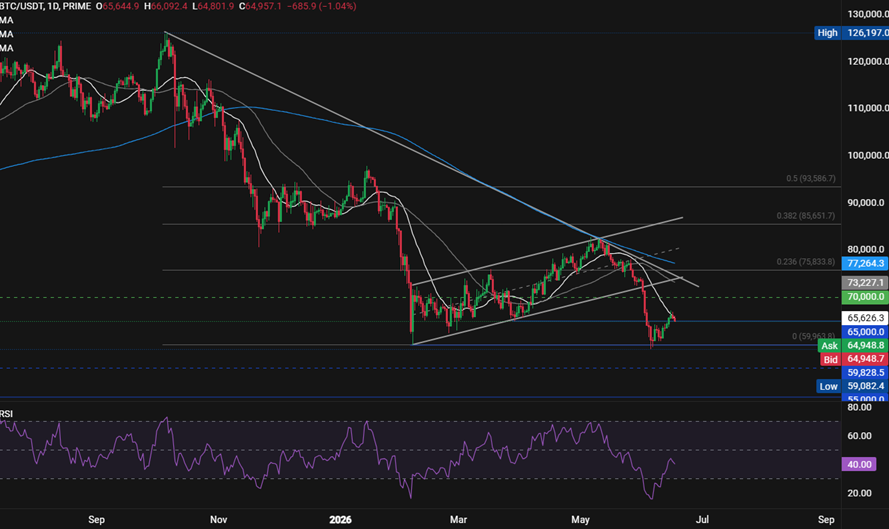This screenshot has width=889, height=529.
Task: Click the Bid price 64,948.7
Action: point(865,359)
